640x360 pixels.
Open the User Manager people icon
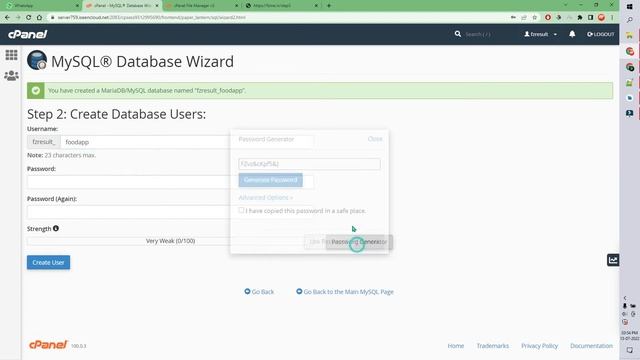[11, 76]
